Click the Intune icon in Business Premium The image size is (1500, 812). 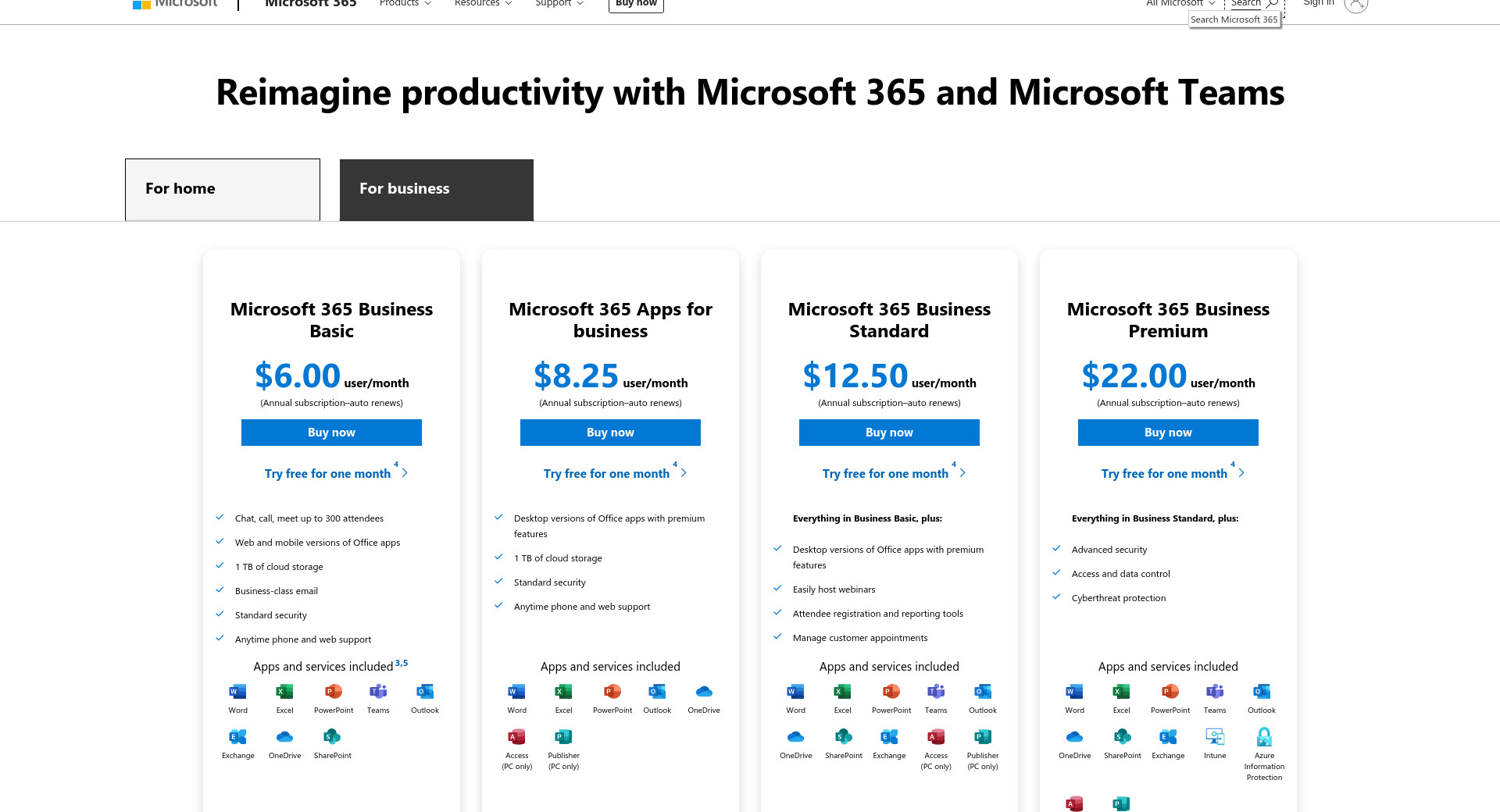(x=1215, y=737)
